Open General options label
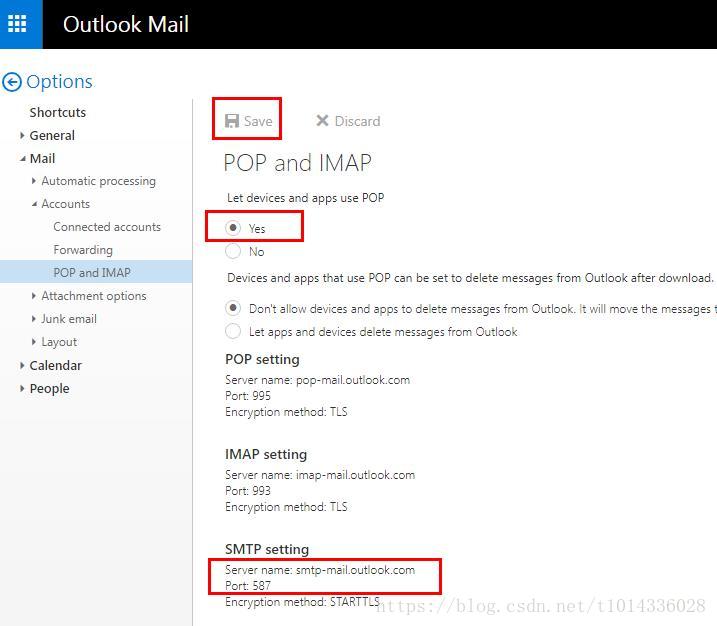717x626 pixels. click(x=52, y=135)
